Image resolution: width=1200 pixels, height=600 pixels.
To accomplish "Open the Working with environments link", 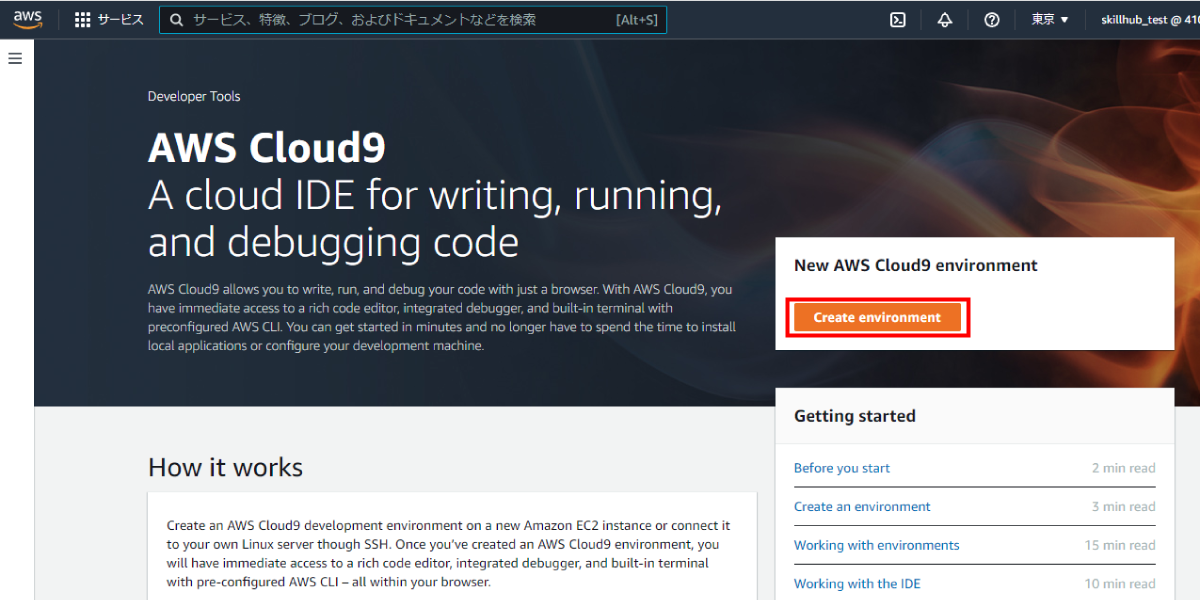I will [876, 545].
